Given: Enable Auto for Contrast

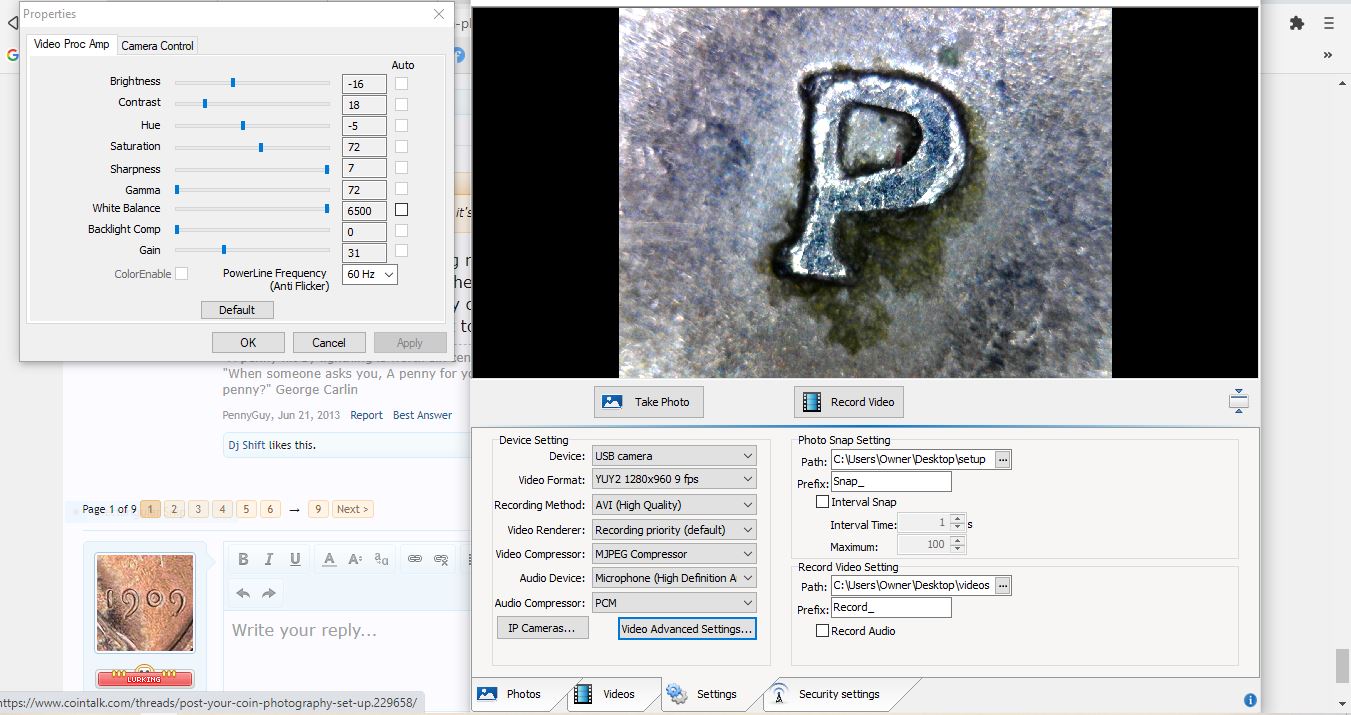Looking at the screenshot, I should coord(401,104).
